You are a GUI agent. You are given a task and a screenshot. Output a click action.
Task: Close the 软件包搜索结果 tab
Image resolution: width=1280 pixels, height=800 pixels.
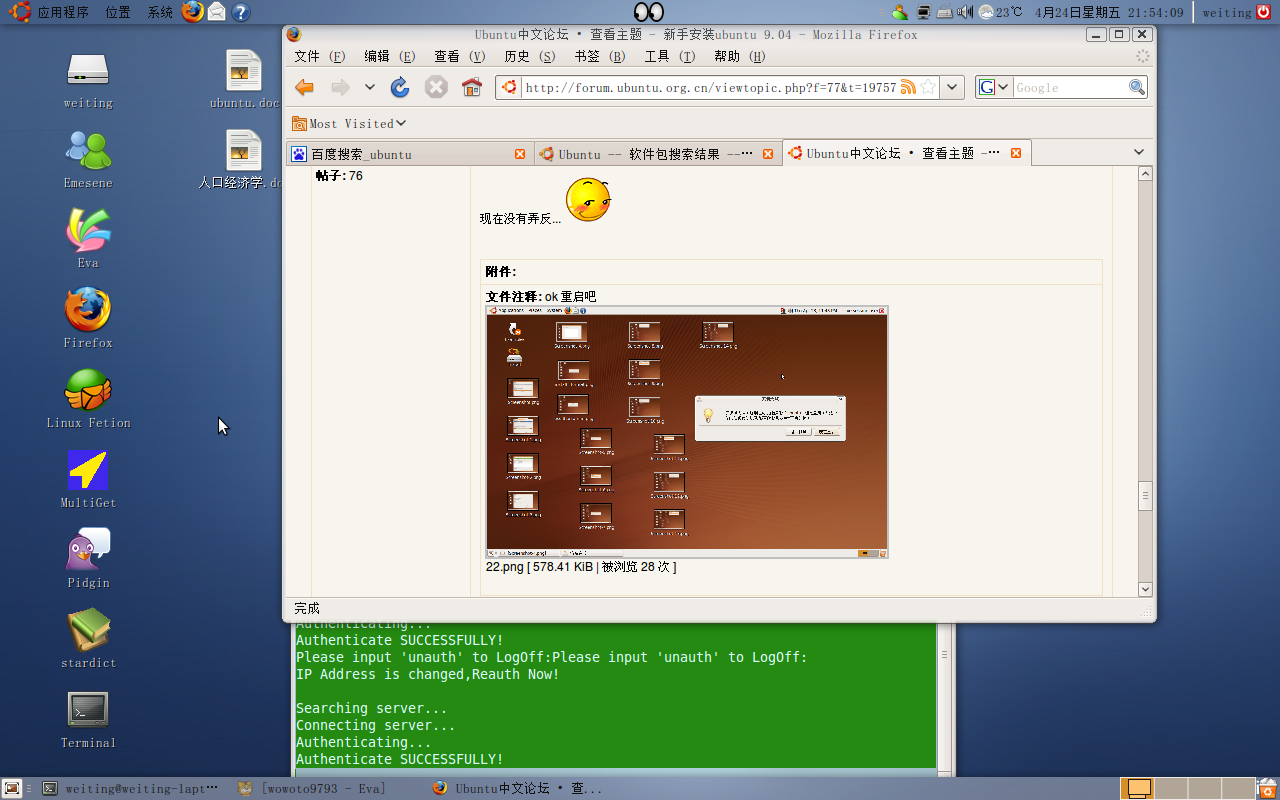click(768, 154)
